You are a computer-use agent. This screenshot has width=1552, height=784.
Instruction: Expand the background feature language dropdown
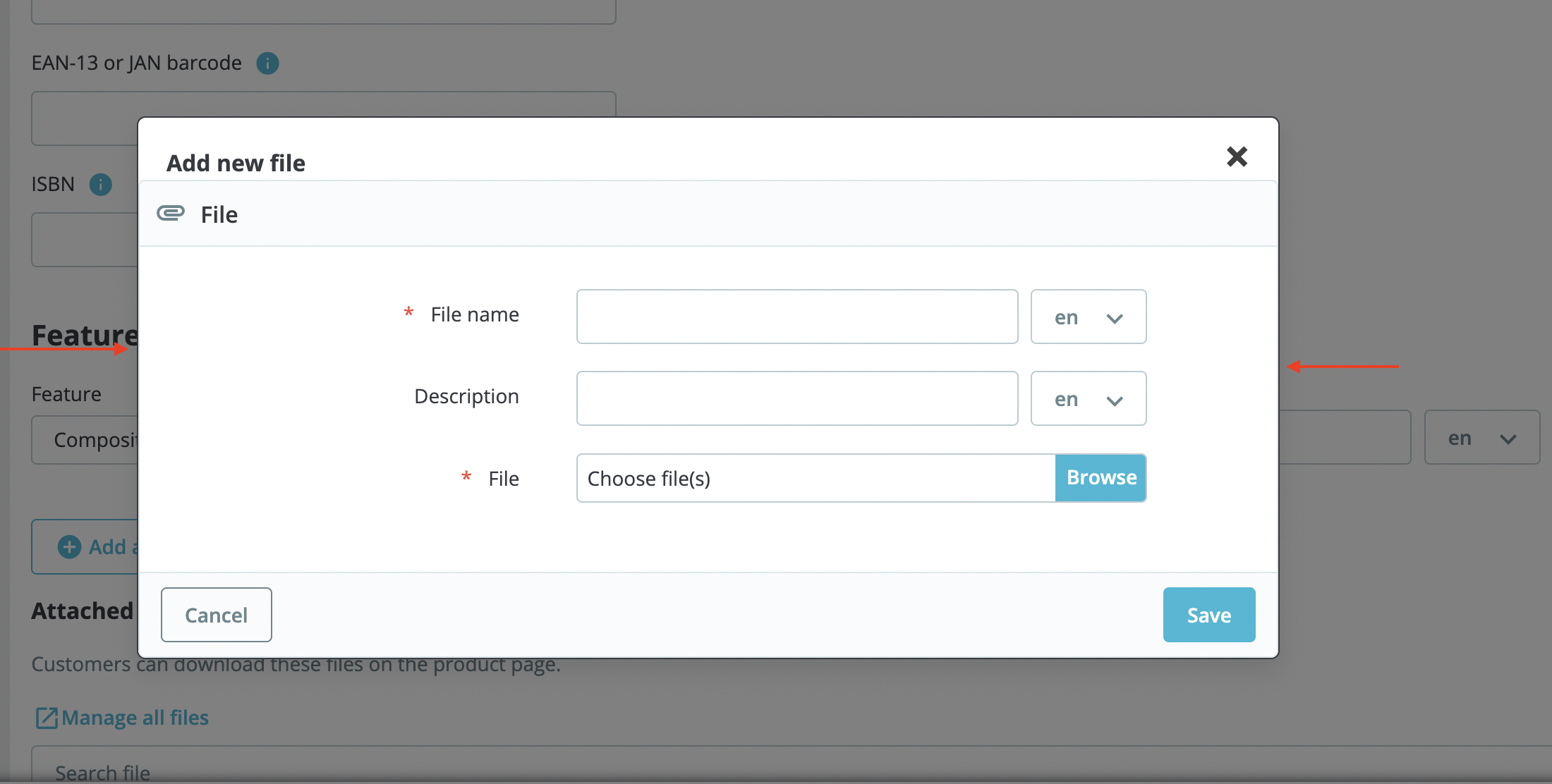tap(1481, 438)
